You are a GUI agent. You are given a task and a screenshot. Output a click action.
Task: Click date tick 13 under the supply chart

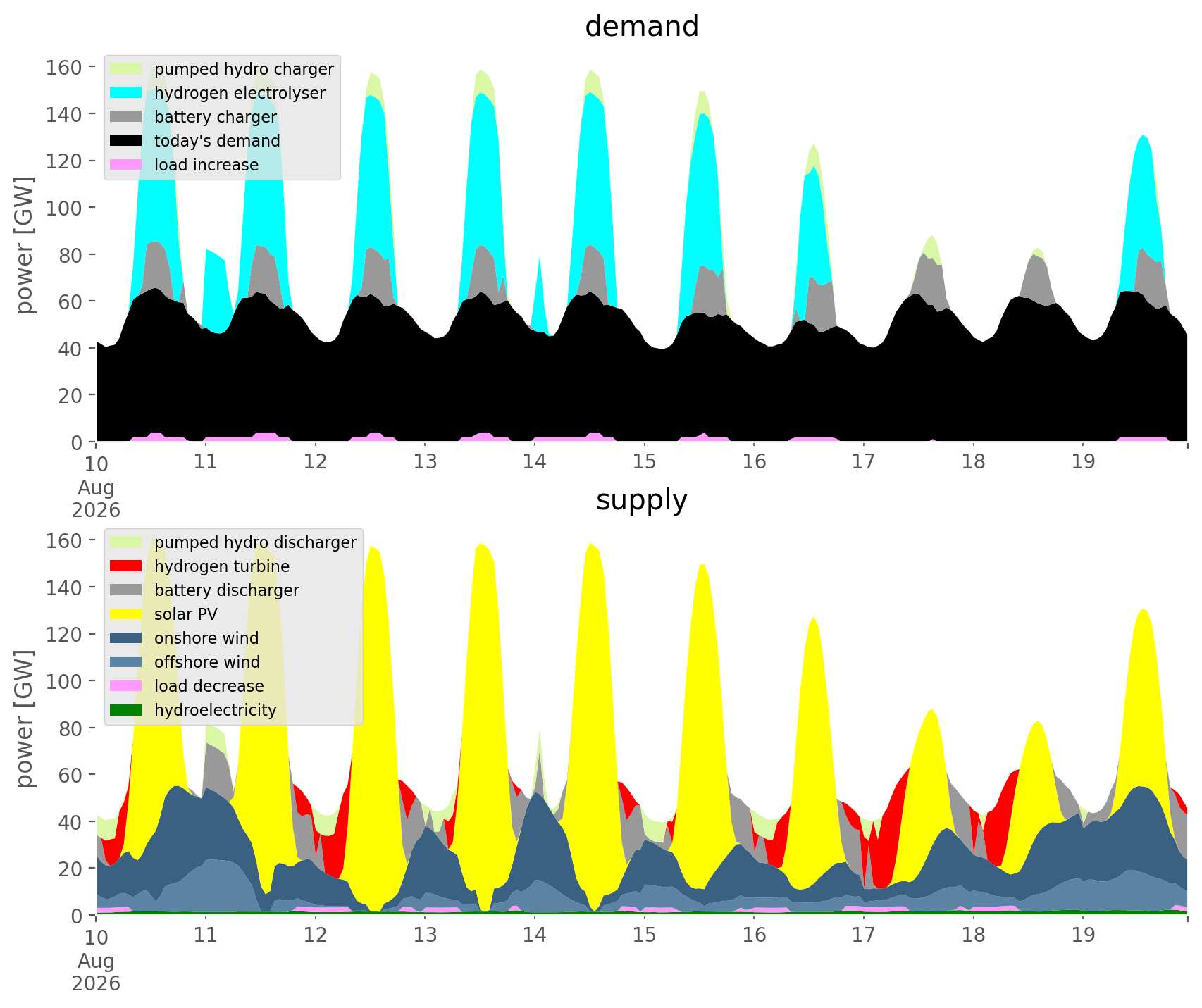coord(425,935)
